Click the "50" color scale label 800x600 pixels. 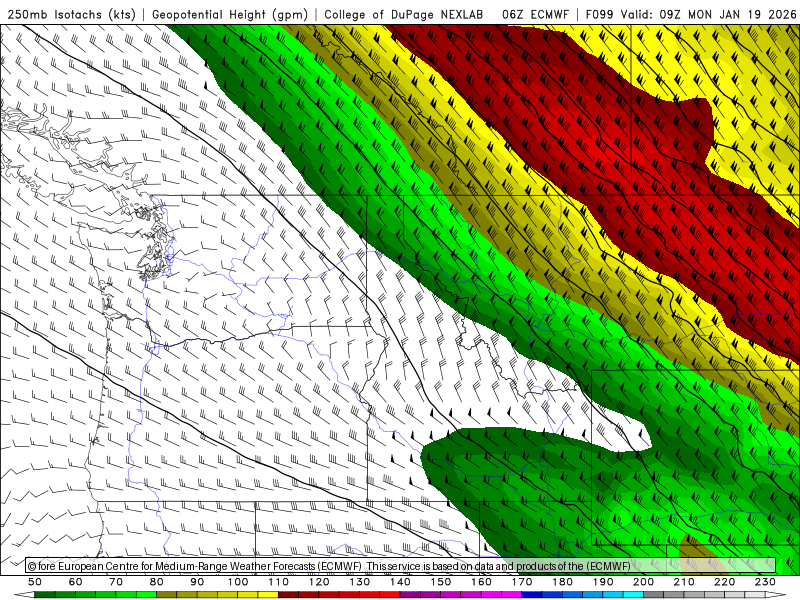click(35, 582)
